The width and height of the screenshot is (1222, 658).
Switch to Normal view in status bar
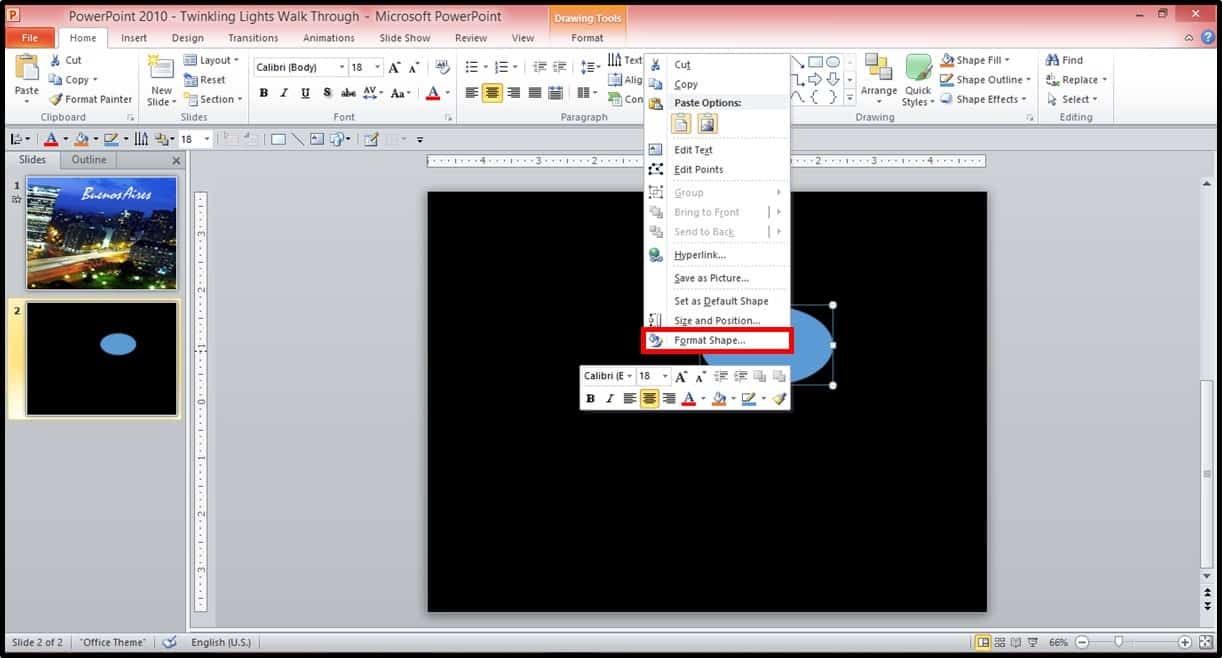coord(983,642)
